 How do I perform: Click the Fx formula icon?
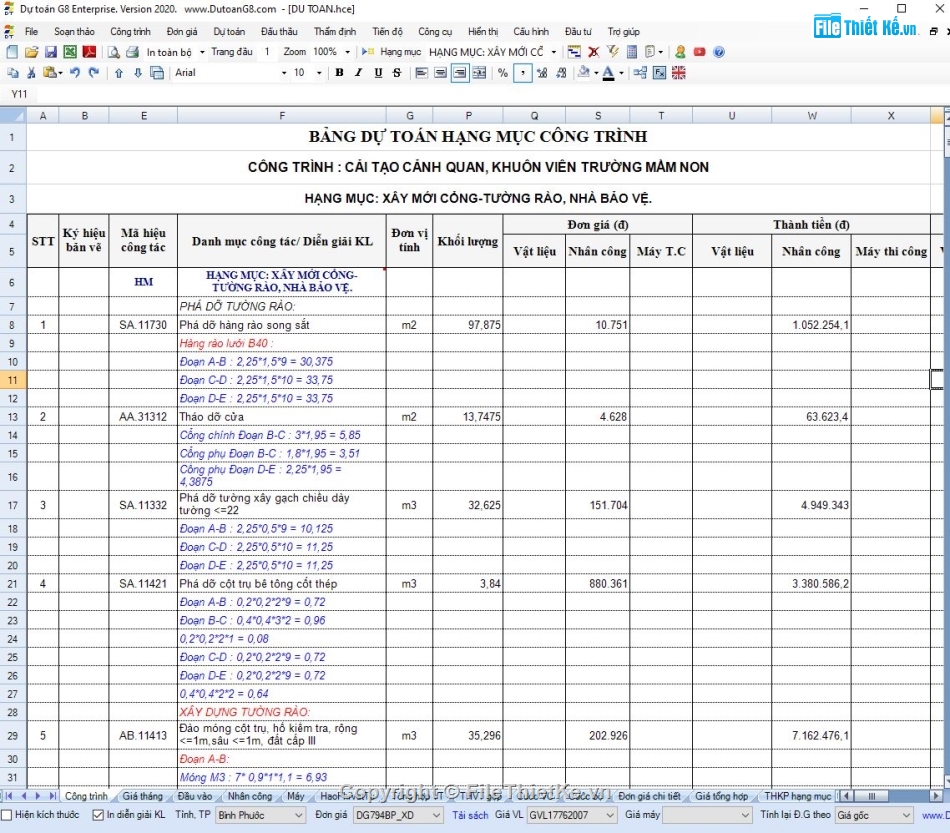660,73
